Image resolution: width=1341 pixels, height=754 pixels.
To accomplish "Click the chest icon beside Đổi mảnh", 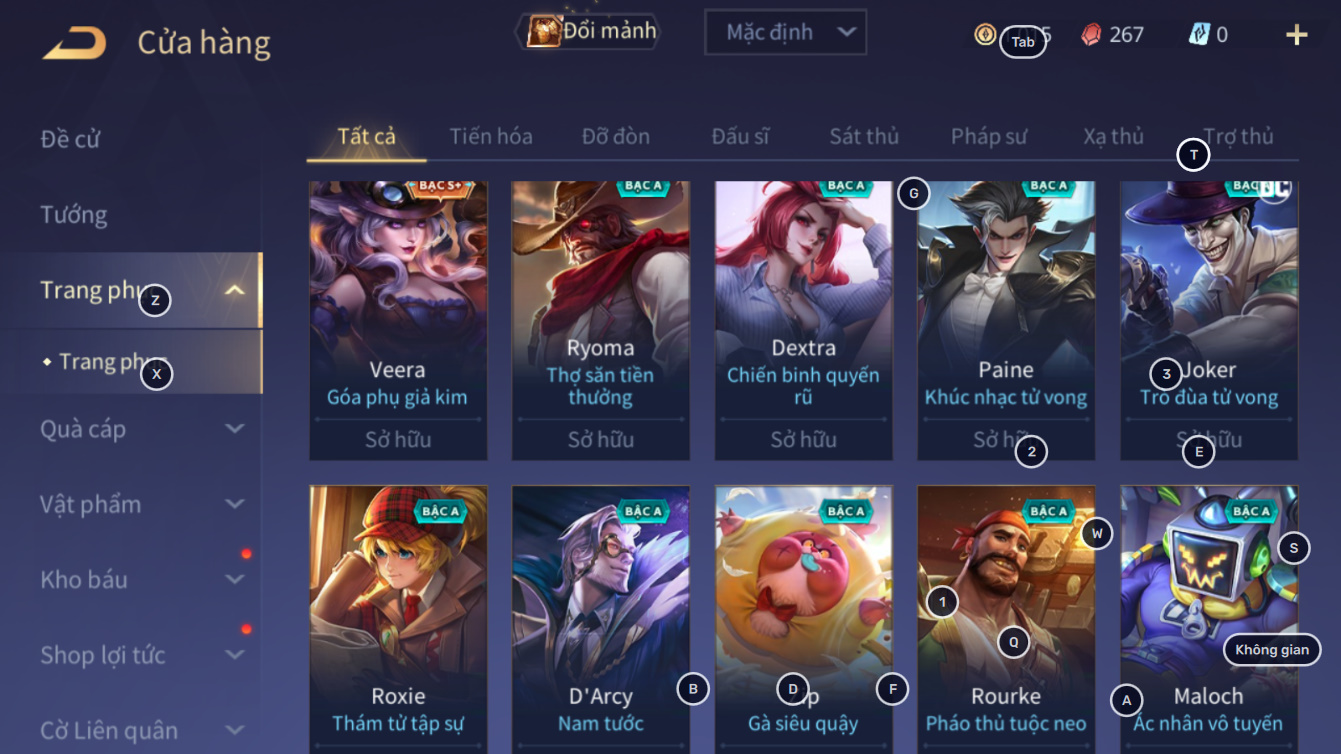I will pos(543,31).
